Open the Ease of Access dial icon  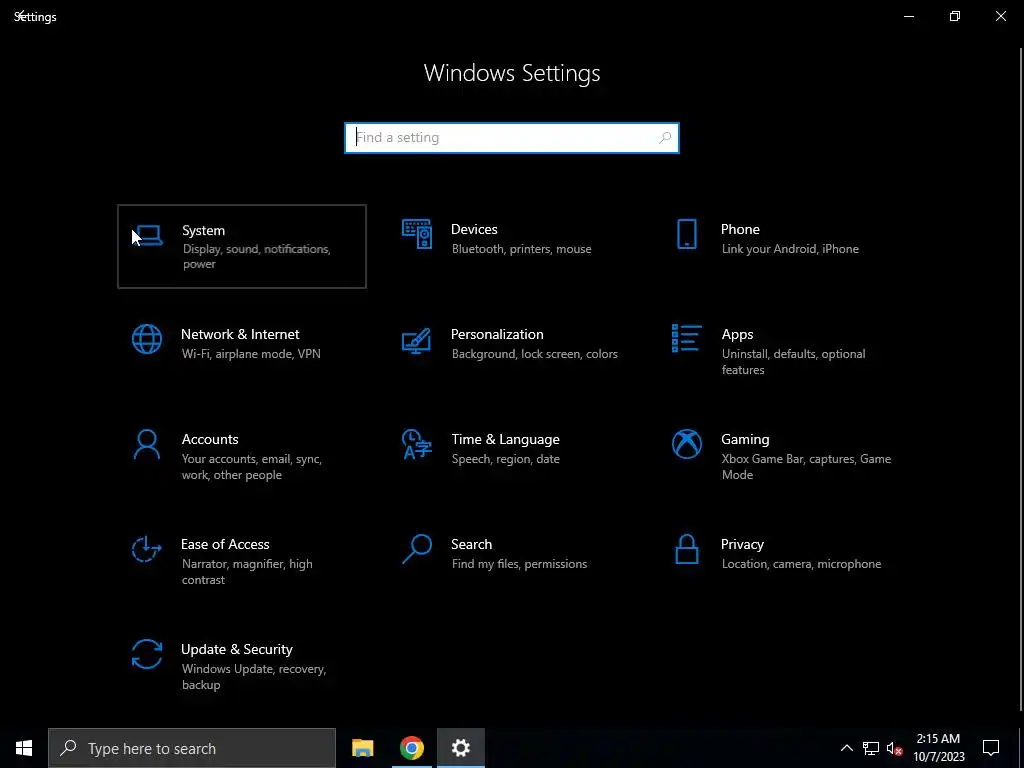click(x=146, y=549)
